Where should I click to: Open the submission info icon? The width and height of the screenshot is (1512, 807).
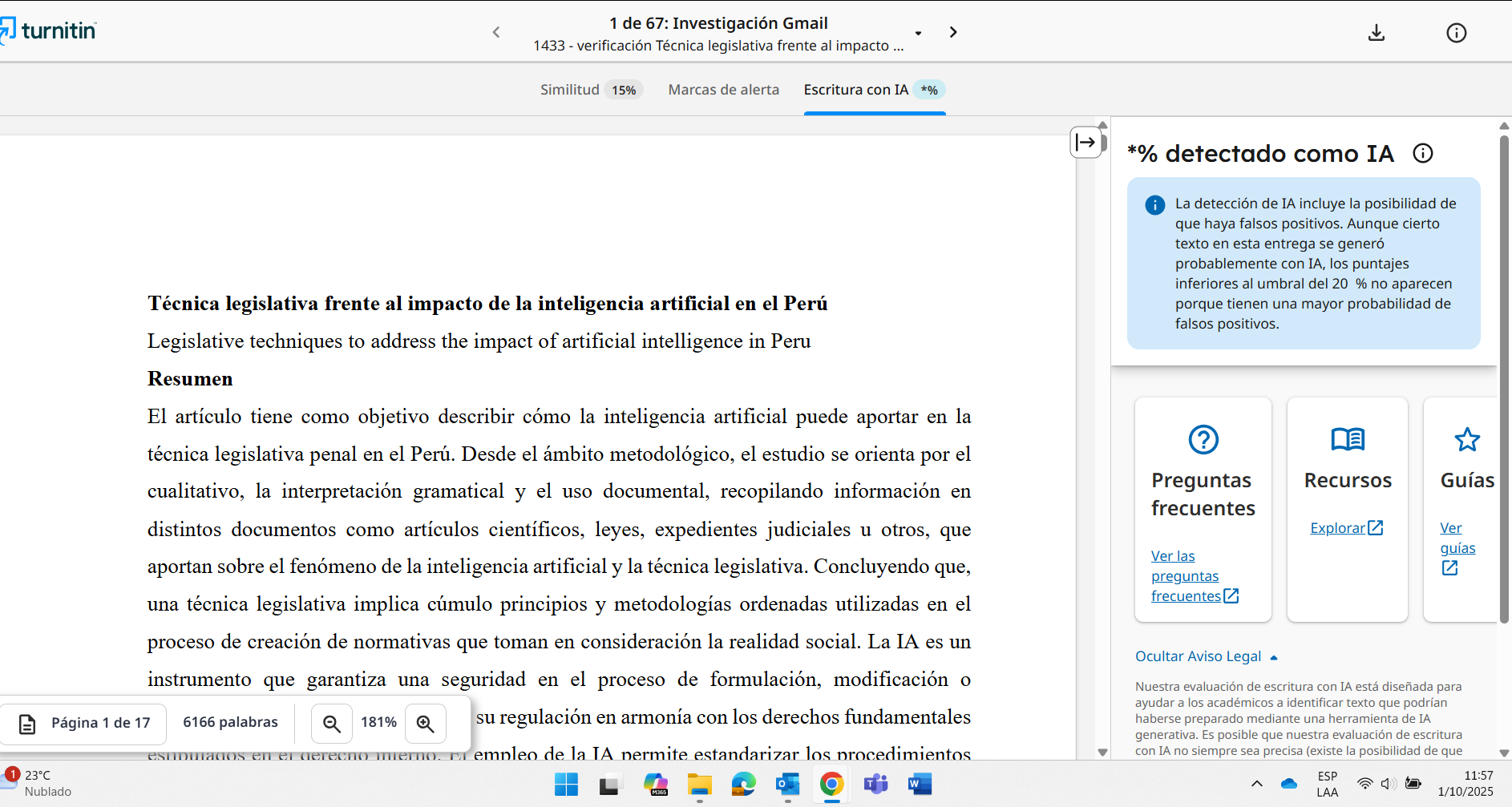pyautogui.click(x=1456, y=33)
